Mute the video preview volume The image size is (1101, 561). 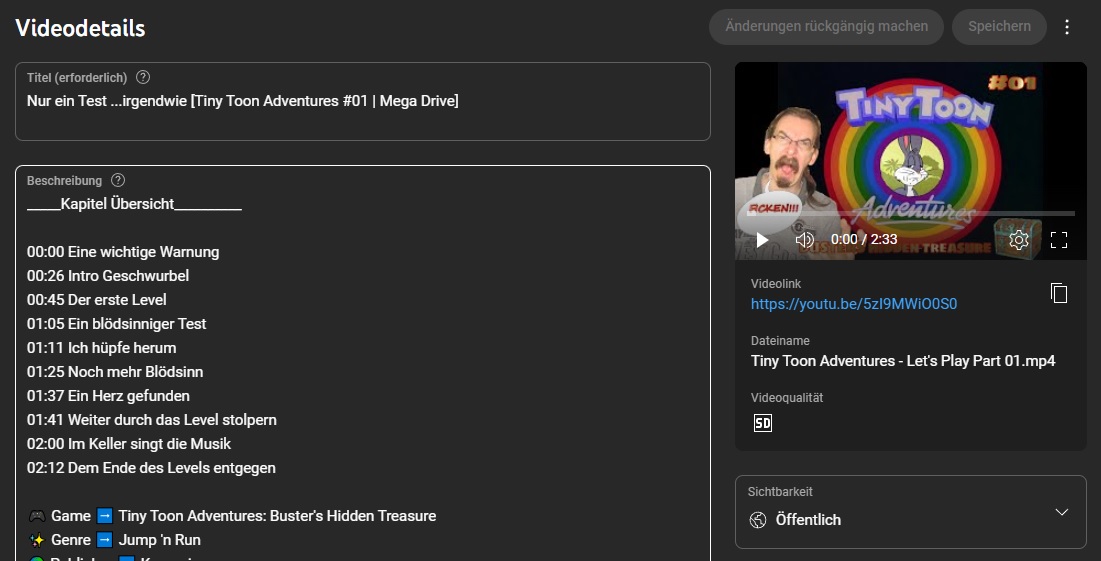coord(804,240)
